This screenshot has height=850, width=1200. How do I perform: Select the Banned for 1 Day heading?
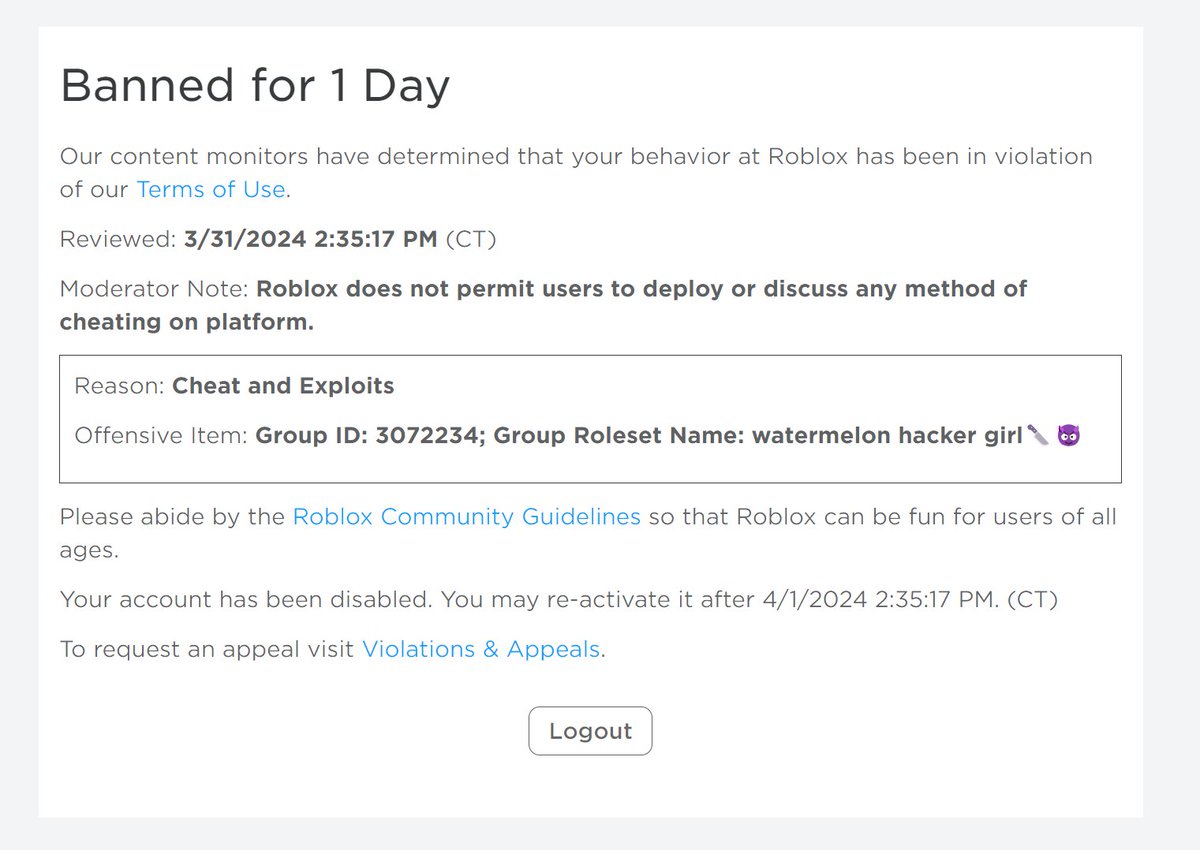255,86
